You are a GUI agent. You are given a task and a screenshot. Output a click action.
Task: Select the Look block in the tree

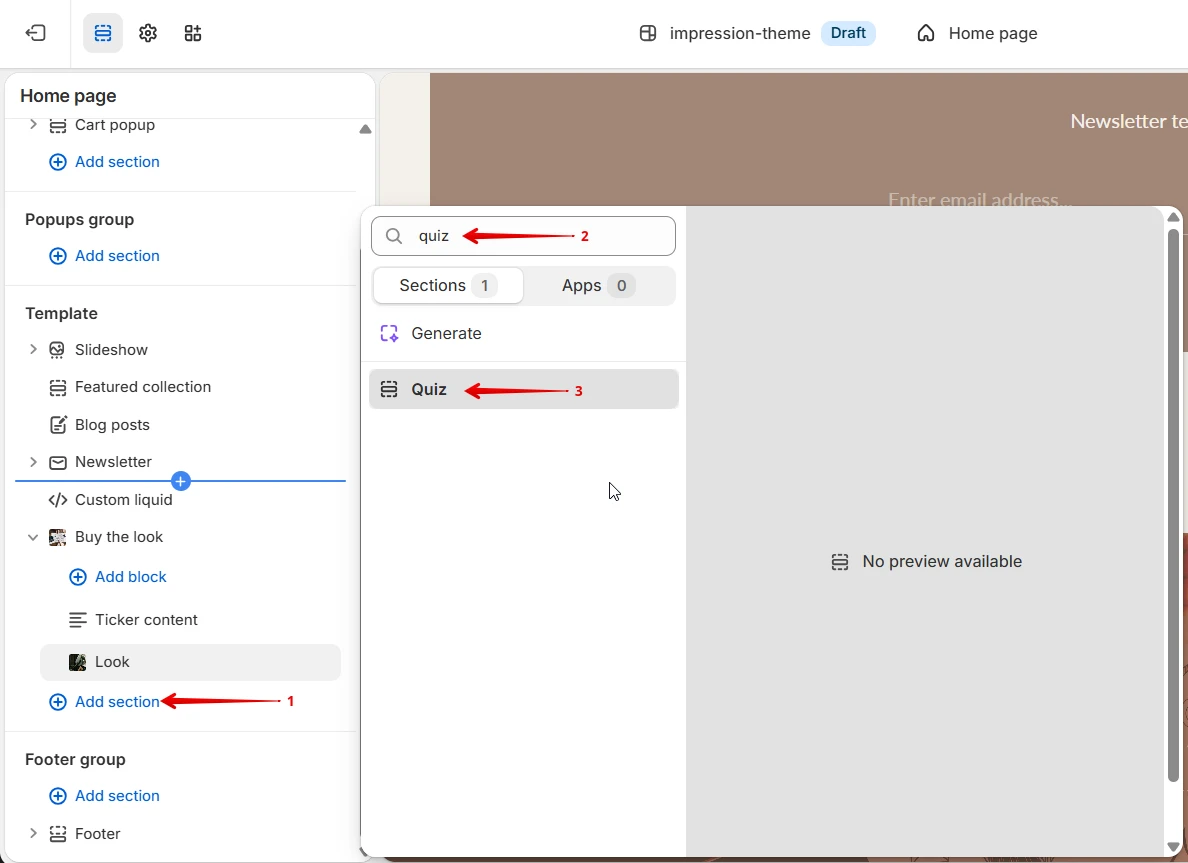pos(190,663)
